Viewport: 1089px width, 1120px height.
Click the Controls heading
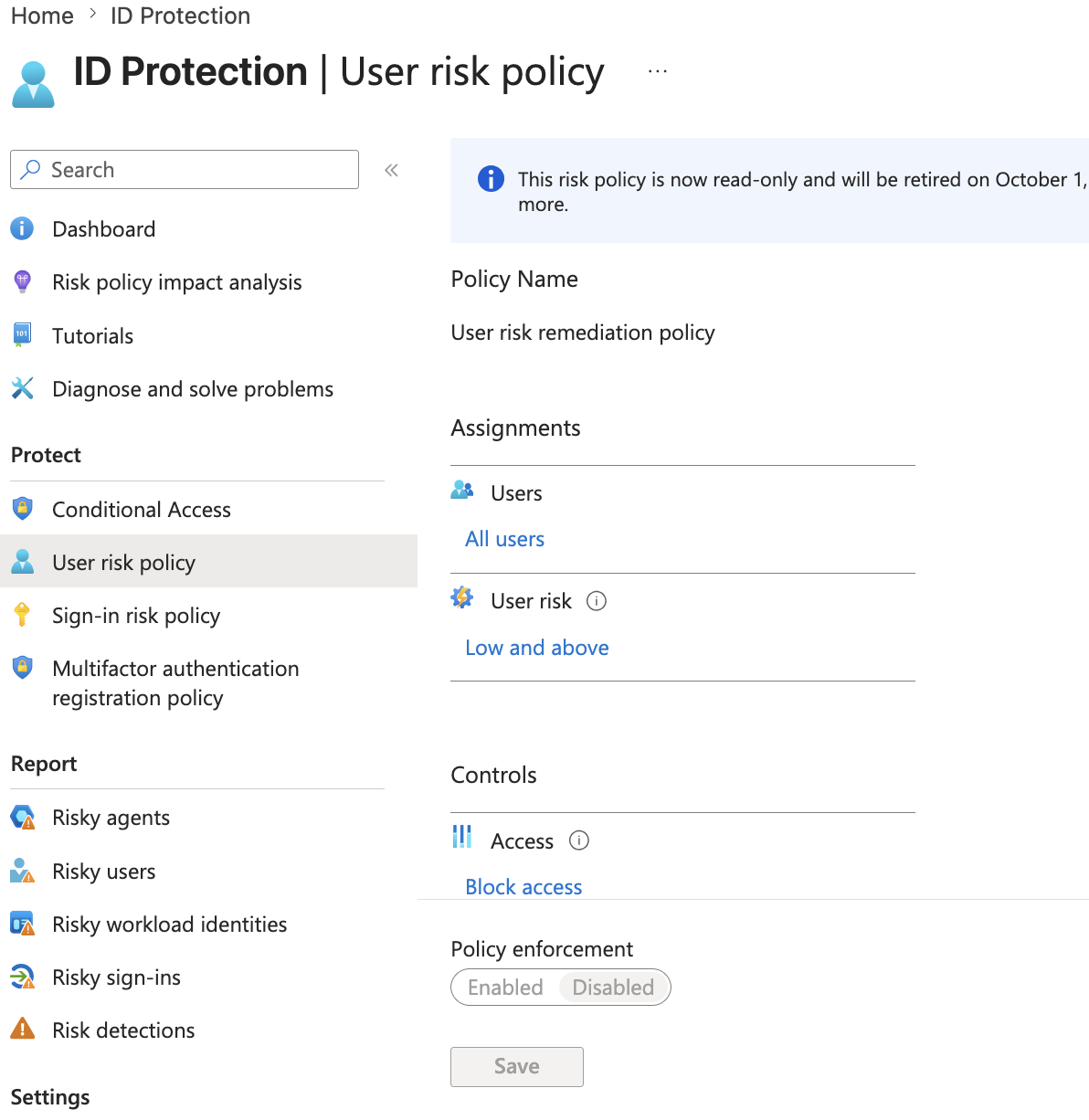click(x=494, y=776)
